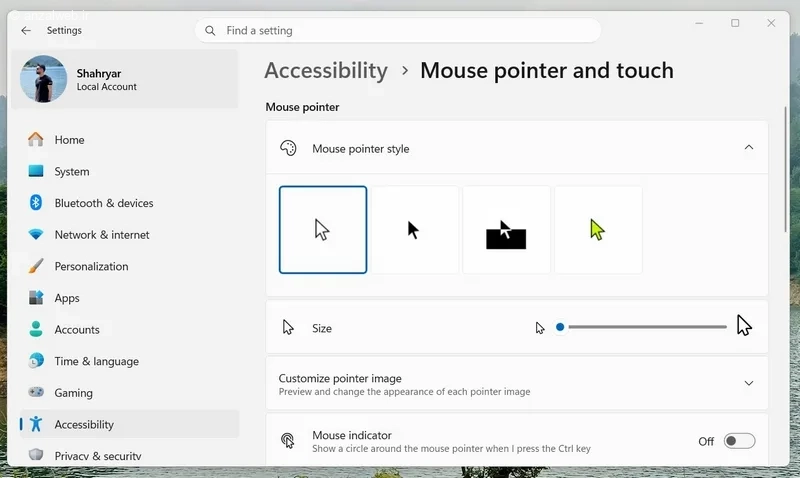800x478 pixels.
Task: Select the white mouse pointer style
Action: (323, 230)
